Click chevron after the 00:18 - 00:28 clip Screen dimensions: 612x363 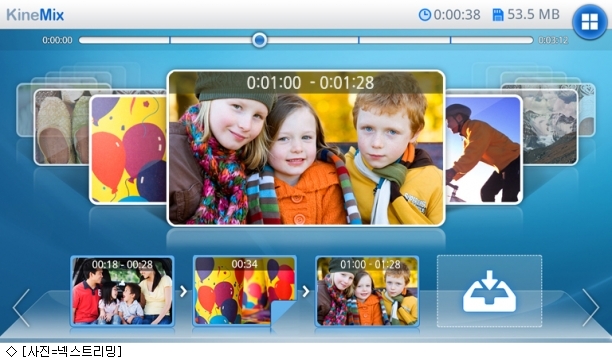183,291
